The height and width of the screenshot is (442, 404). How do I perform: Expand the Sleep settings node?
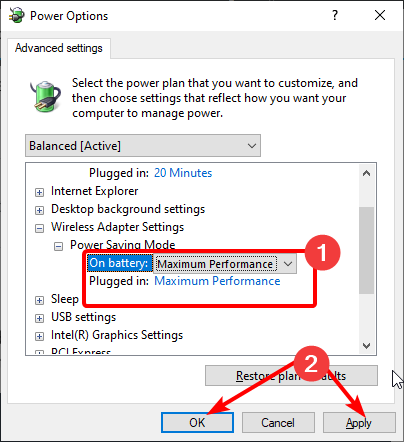click(x=39, y=300)
